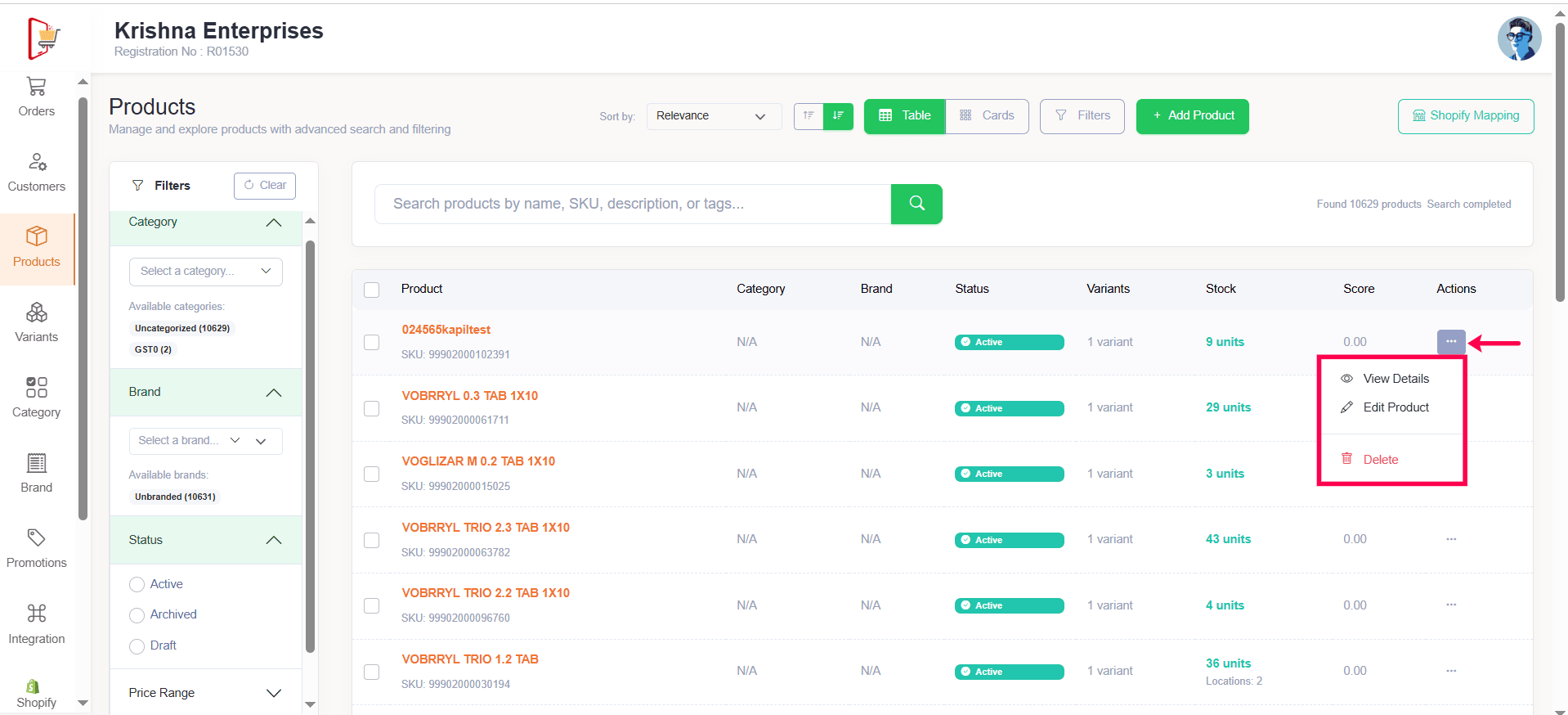Open the Sort by Relevance dropdown
The height and width of the screenshot is (715, 1568).
click(x=713, y=116)
